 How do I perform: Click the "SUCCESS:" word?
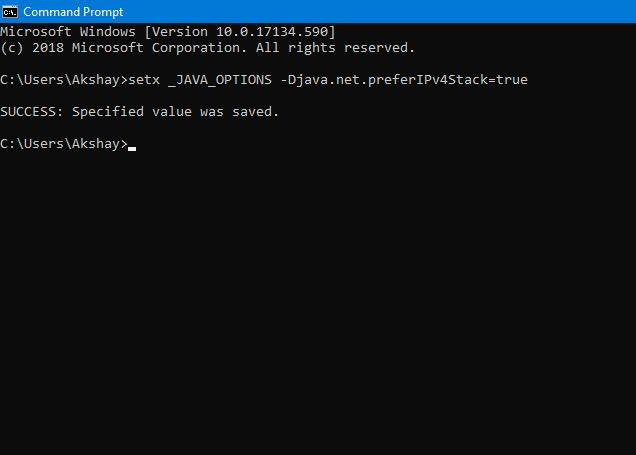(32, 112)
